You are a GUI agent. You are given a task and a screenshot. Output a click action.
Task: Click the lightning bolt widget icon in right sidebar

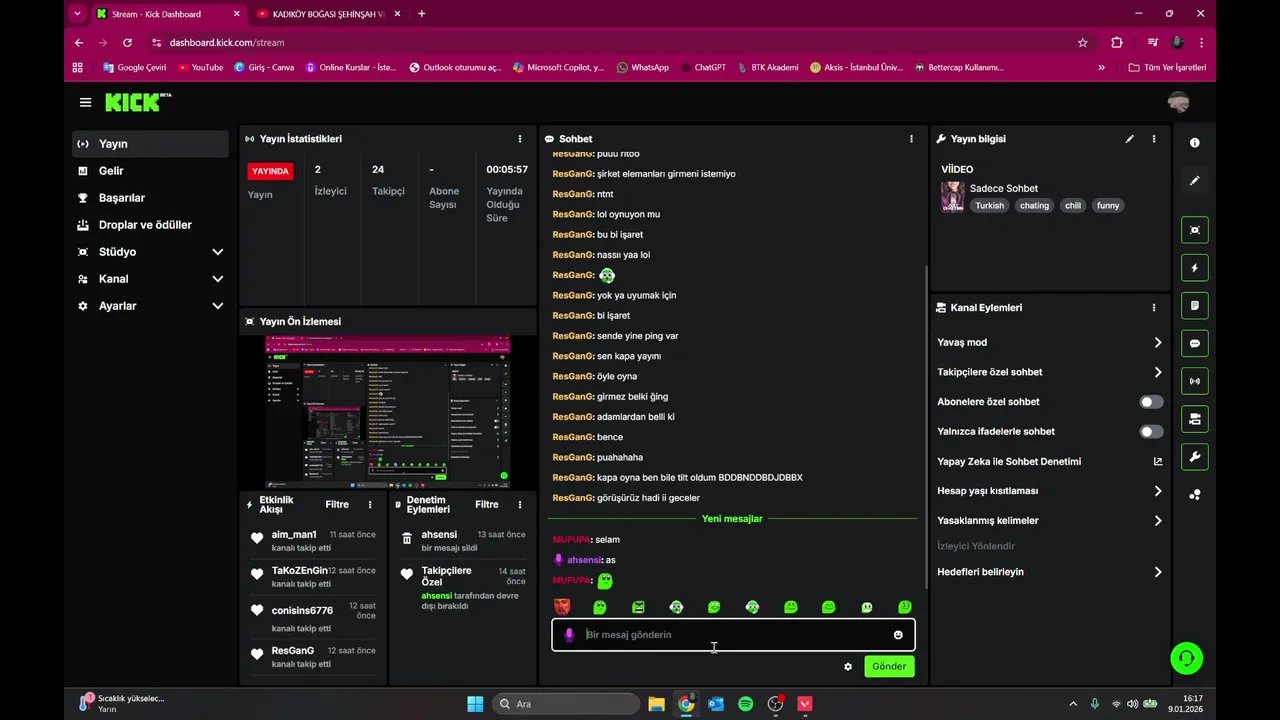(x=1194, y=268)
